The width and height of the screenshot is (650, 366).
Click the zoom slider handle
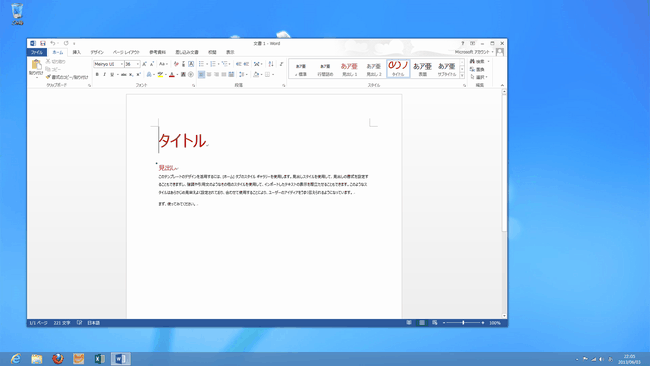(x=463, y=322)
